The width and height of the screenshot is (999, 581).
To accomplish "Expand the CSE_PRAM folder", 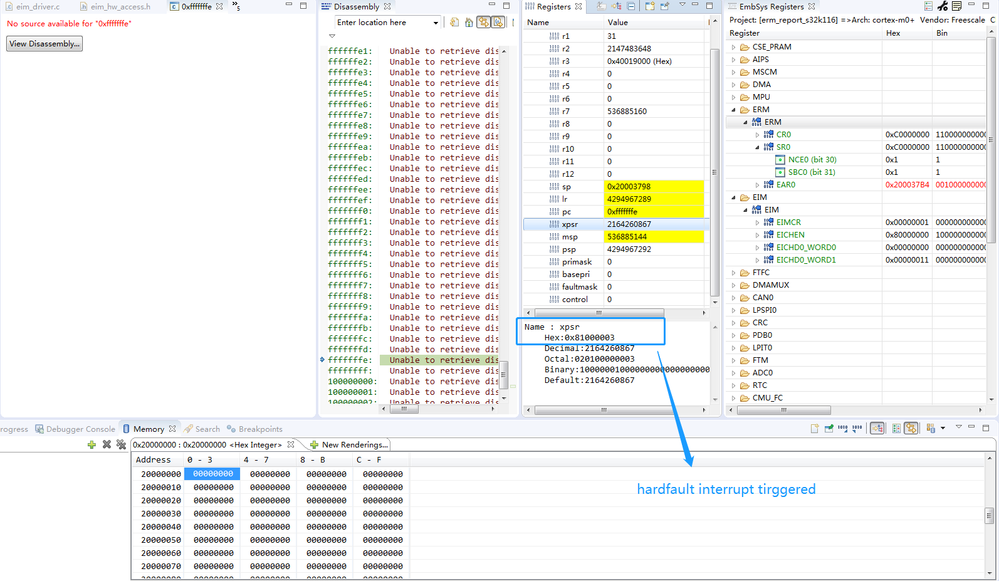I will pyautogui.click(x=733, y=47).
